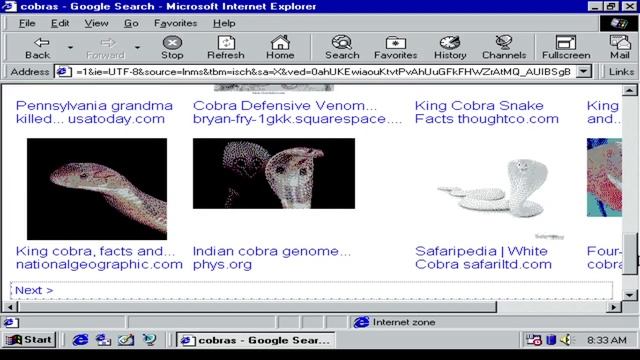Go to the Home page
The image size is (640, 360).
coord(280,47)
